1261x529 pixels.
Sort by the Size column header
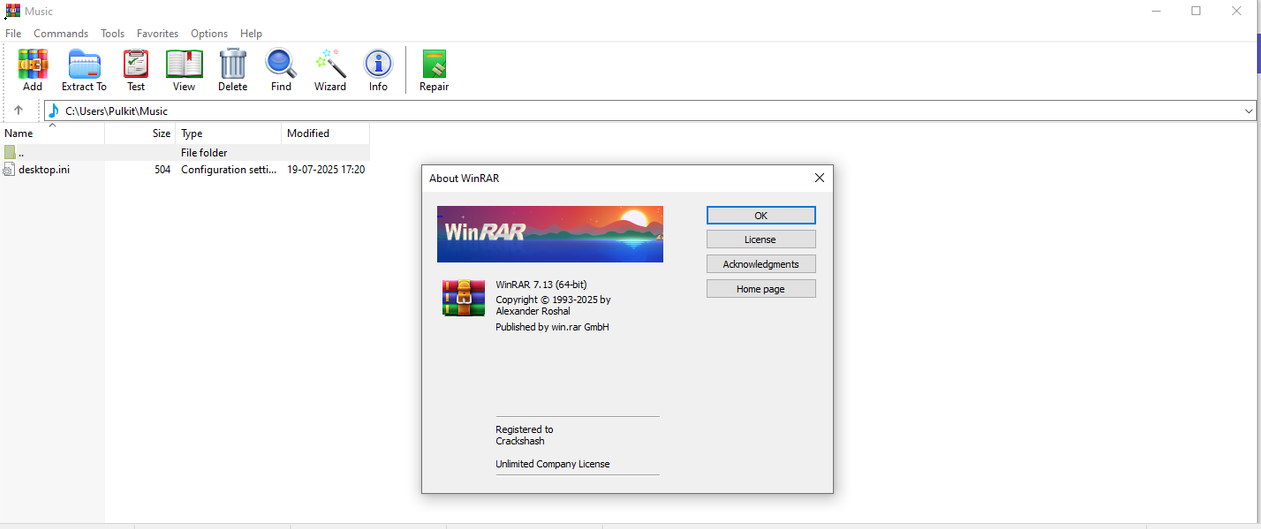tap(140, 133)
